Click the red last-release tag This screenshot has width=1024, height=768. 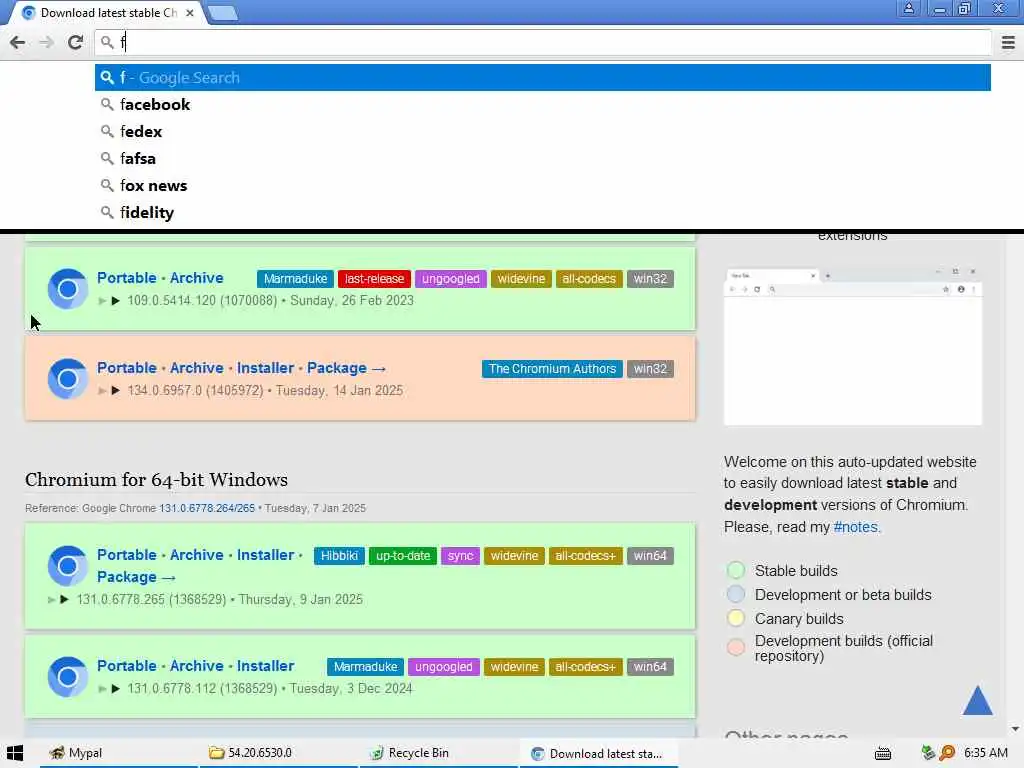coord(374,279)
